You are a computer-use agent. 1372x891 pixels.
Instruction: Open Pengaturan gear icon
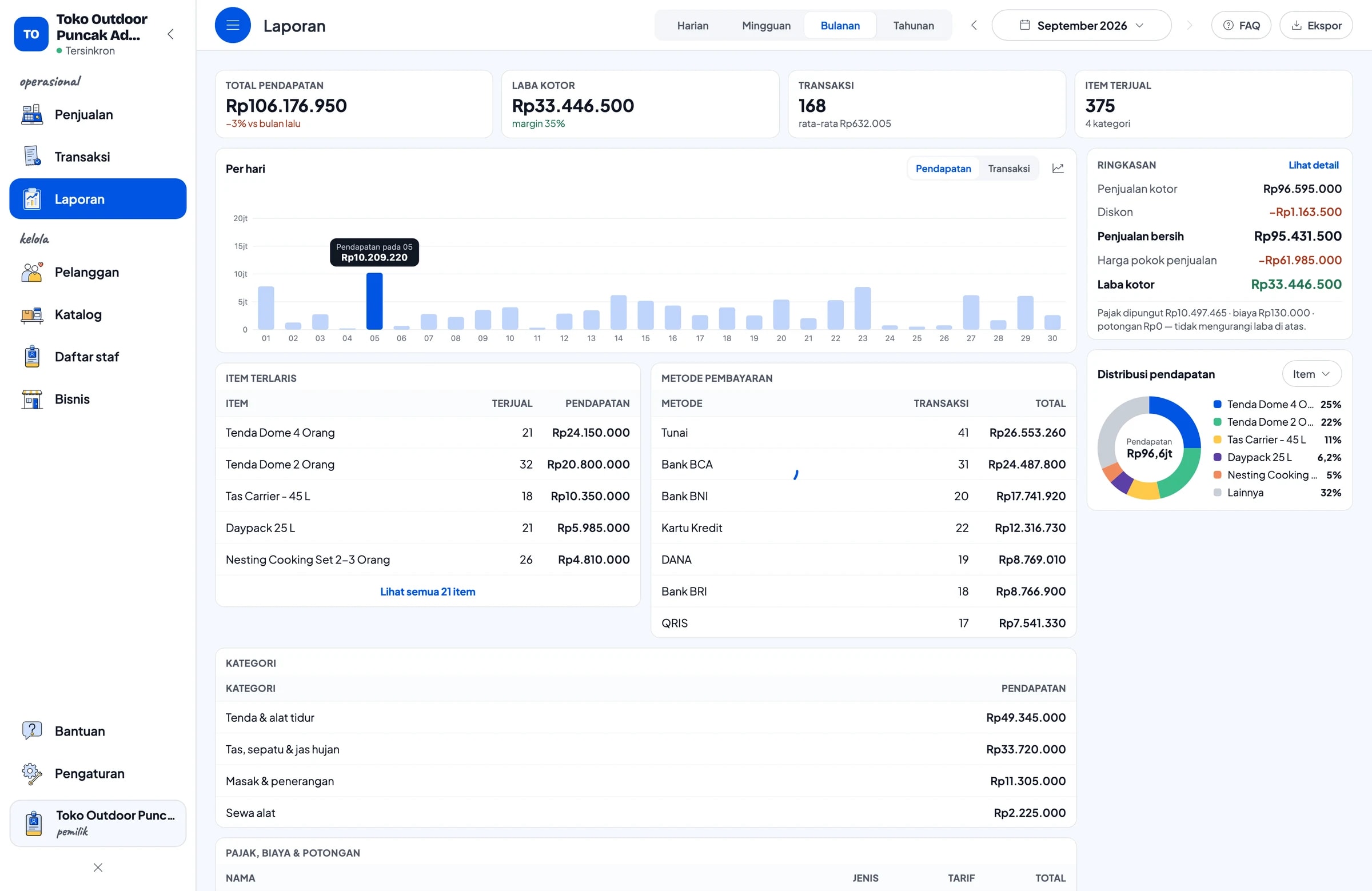click(x=31, y=773)
